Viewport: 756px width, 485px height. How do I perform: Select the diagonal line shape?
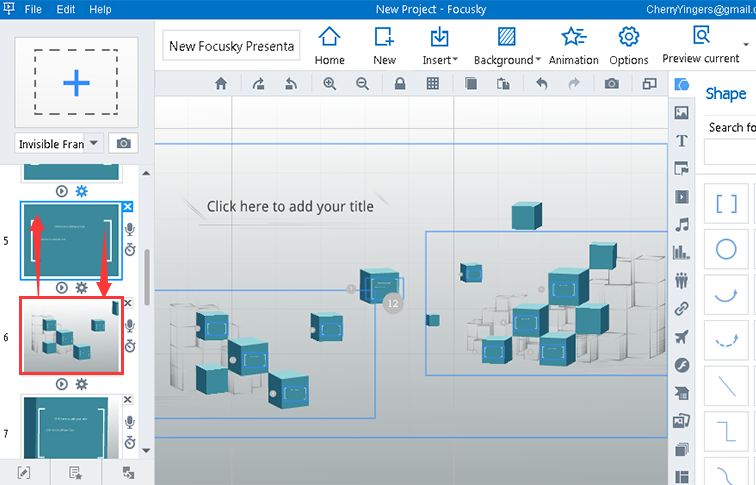point(726,386)
